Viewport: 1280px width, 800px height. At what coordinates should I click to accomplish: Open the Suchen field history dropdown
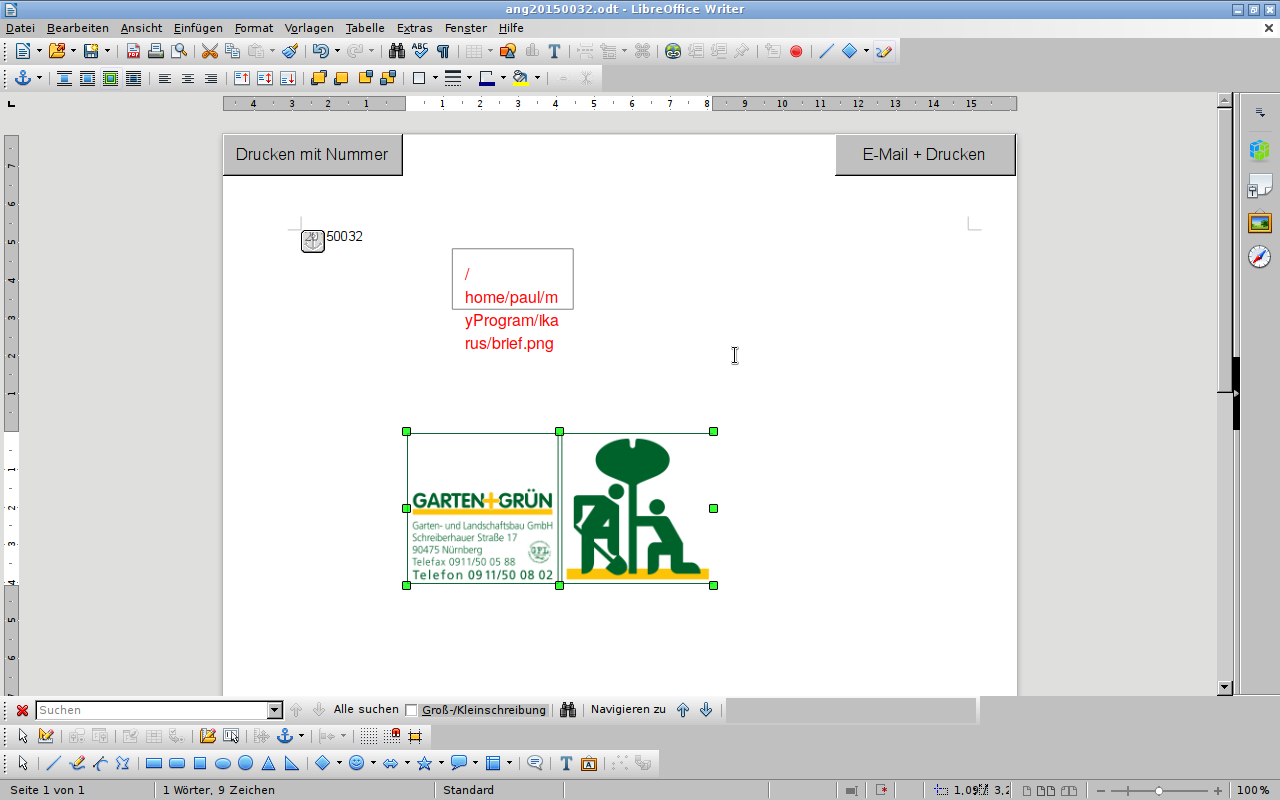pyautogui.click(x=275, y=710)
